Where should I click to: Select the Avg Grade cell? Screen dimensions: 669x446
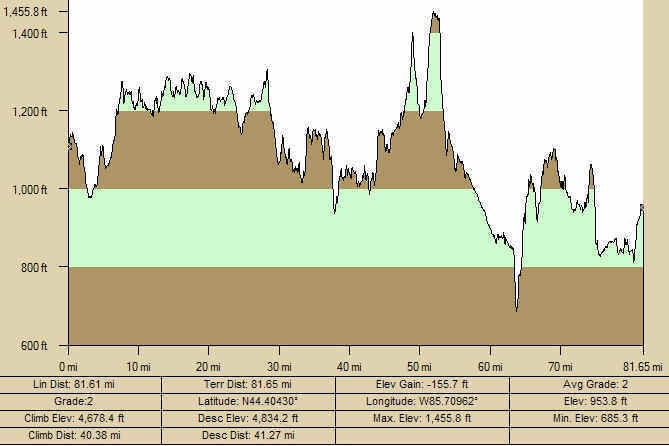point(589,383)
